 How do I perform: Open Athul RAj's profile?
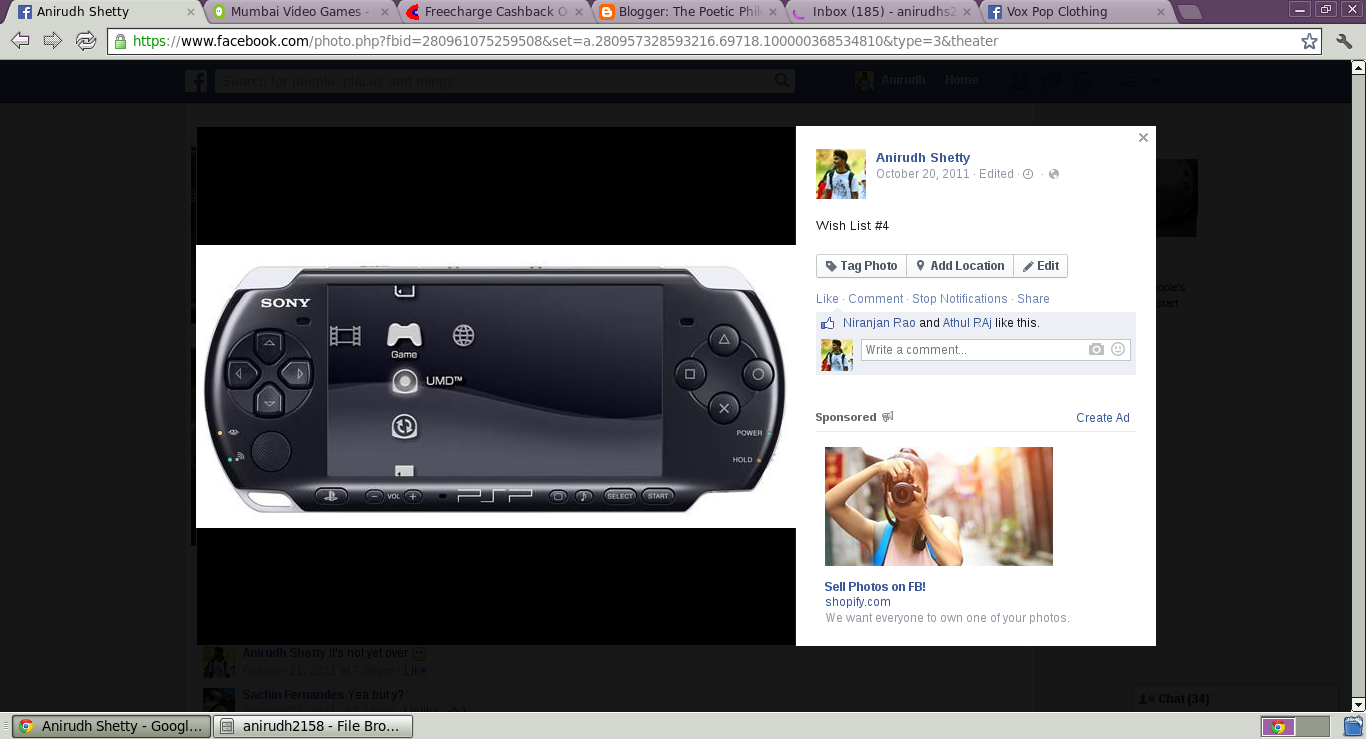point(967,323)
